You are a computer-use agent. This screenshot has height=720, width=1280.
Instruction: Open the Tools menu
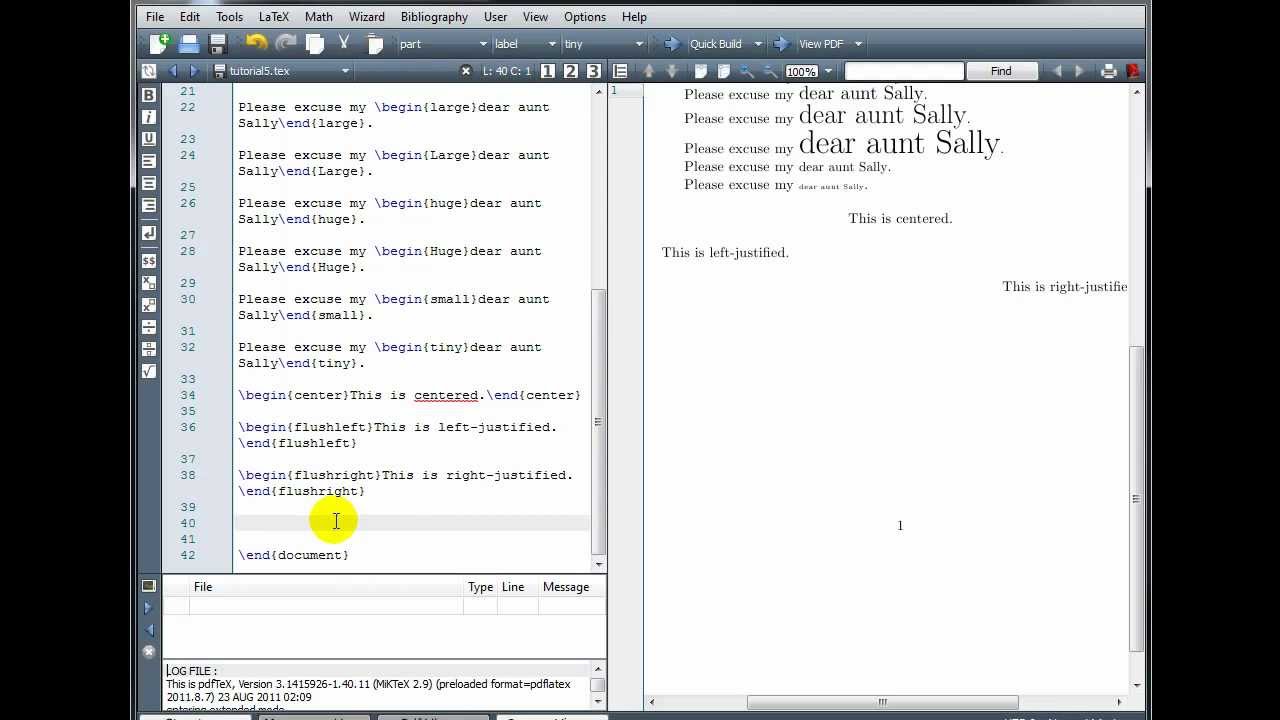click(x=229, y=17)
